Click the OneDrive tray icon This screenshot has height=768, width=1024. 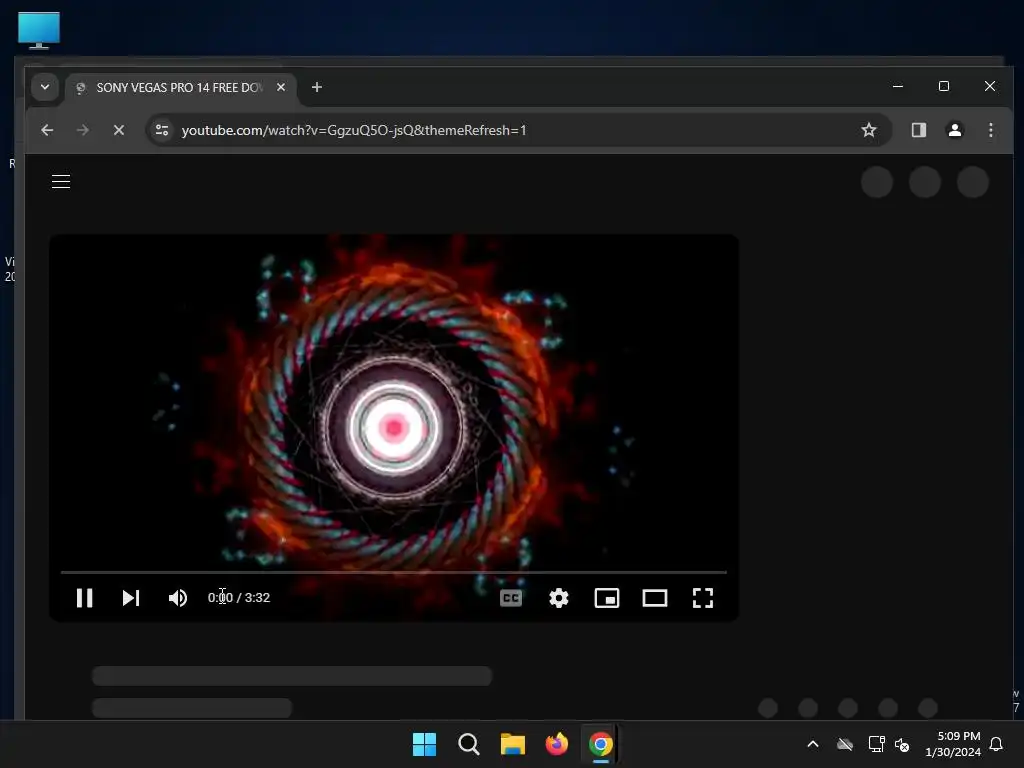click(x=845, y=744)
